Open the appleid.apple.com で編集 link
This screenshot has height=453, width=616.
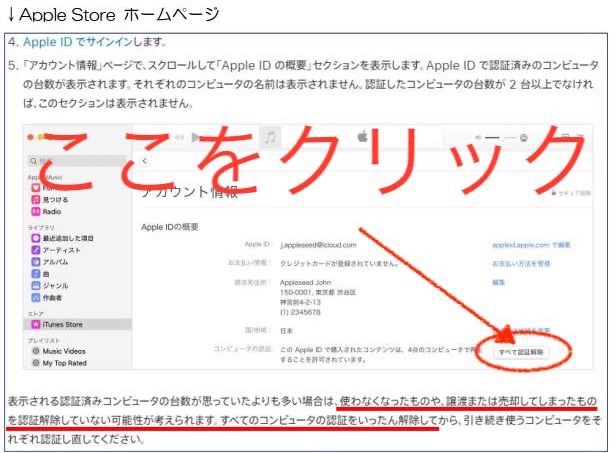pos(531,245)
